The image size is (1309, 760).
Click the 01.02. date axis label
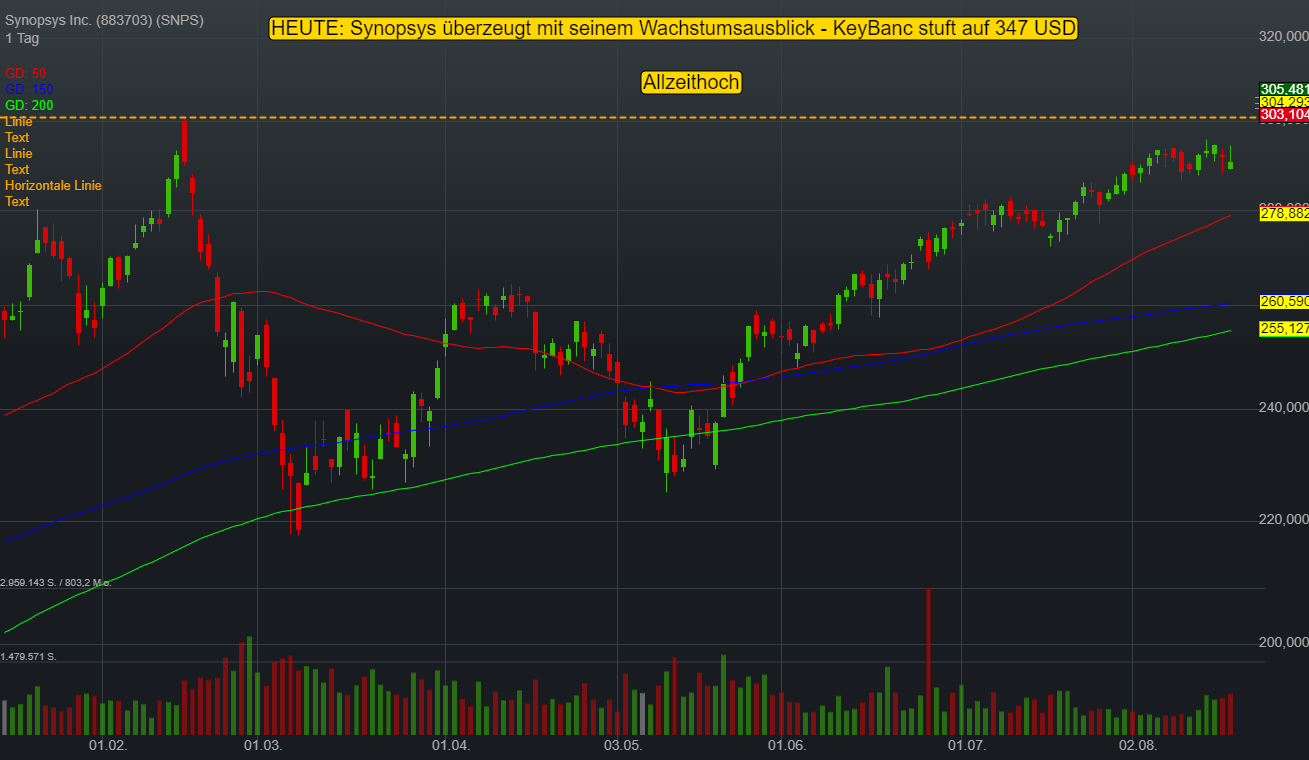point(108,746)
